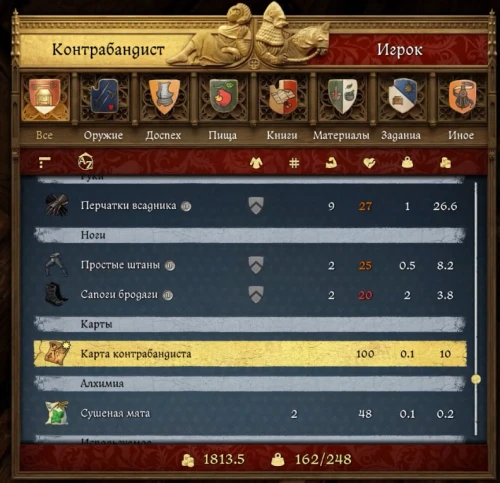Screen dimensions: 500x483
Task: Select the Оружие weapons shield icon
Action: [x=104, y=96]
